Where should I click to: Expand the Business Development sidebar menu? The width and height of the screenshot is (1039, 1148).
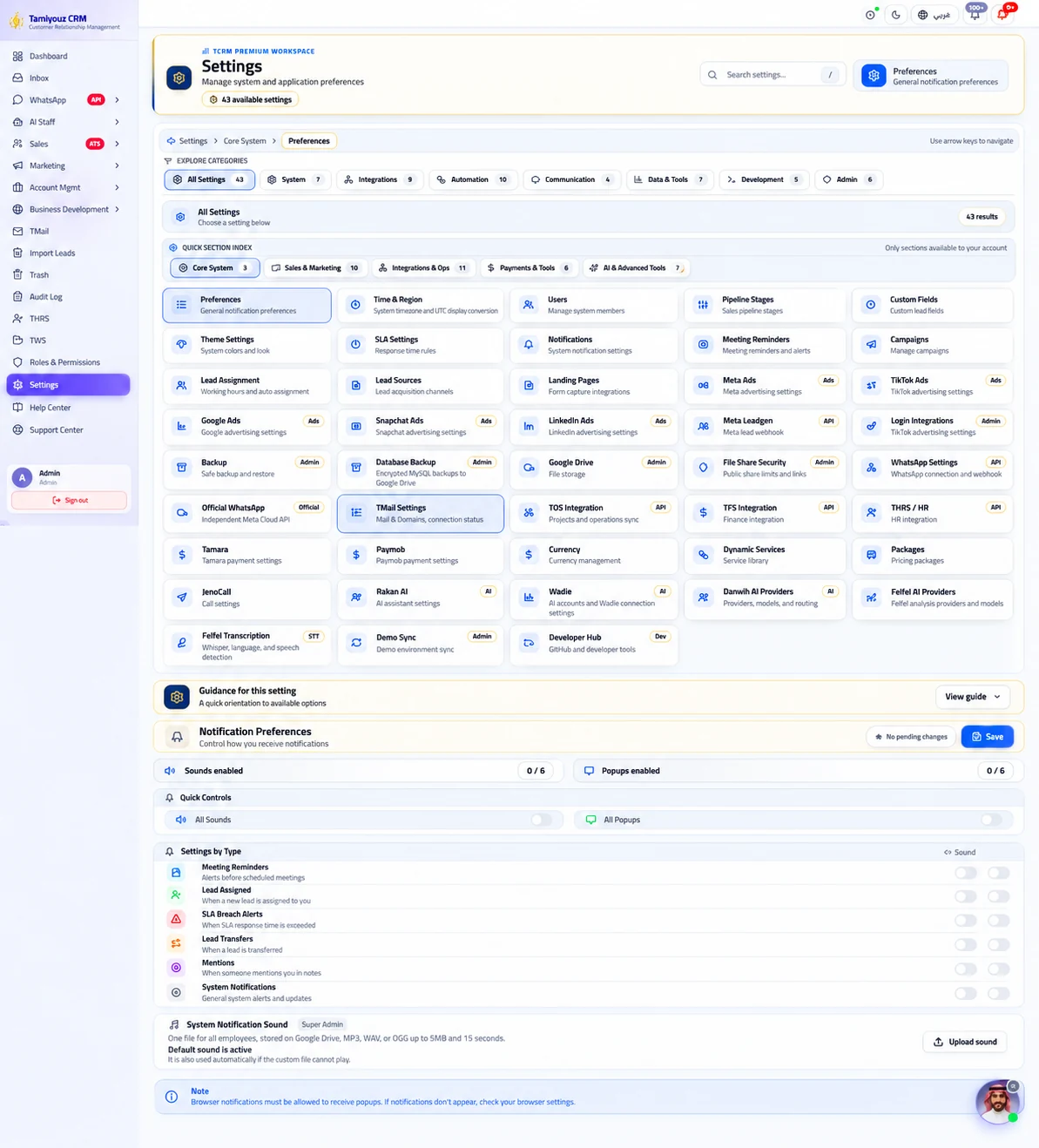coord(117,209)
